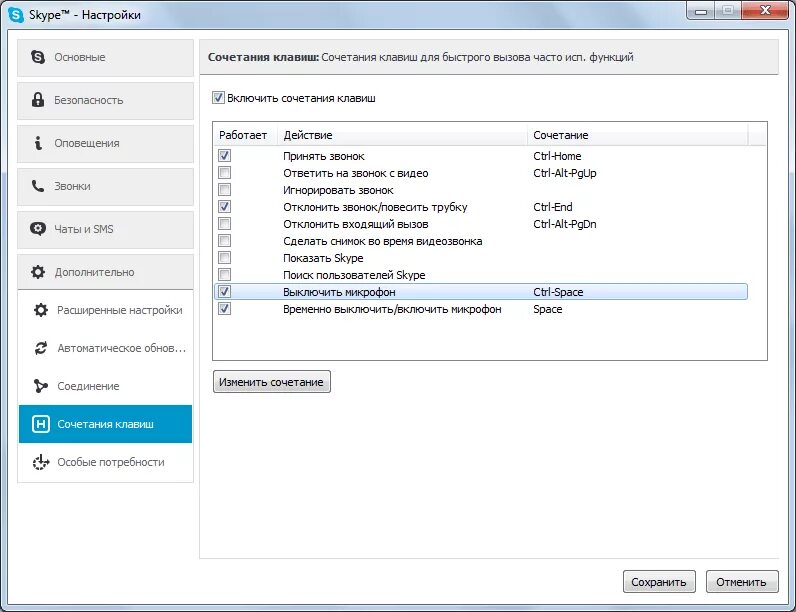Viewport: 796px width, 612px height.
Task: Cancel changes with Отменить button
Action: pos(742,582)
